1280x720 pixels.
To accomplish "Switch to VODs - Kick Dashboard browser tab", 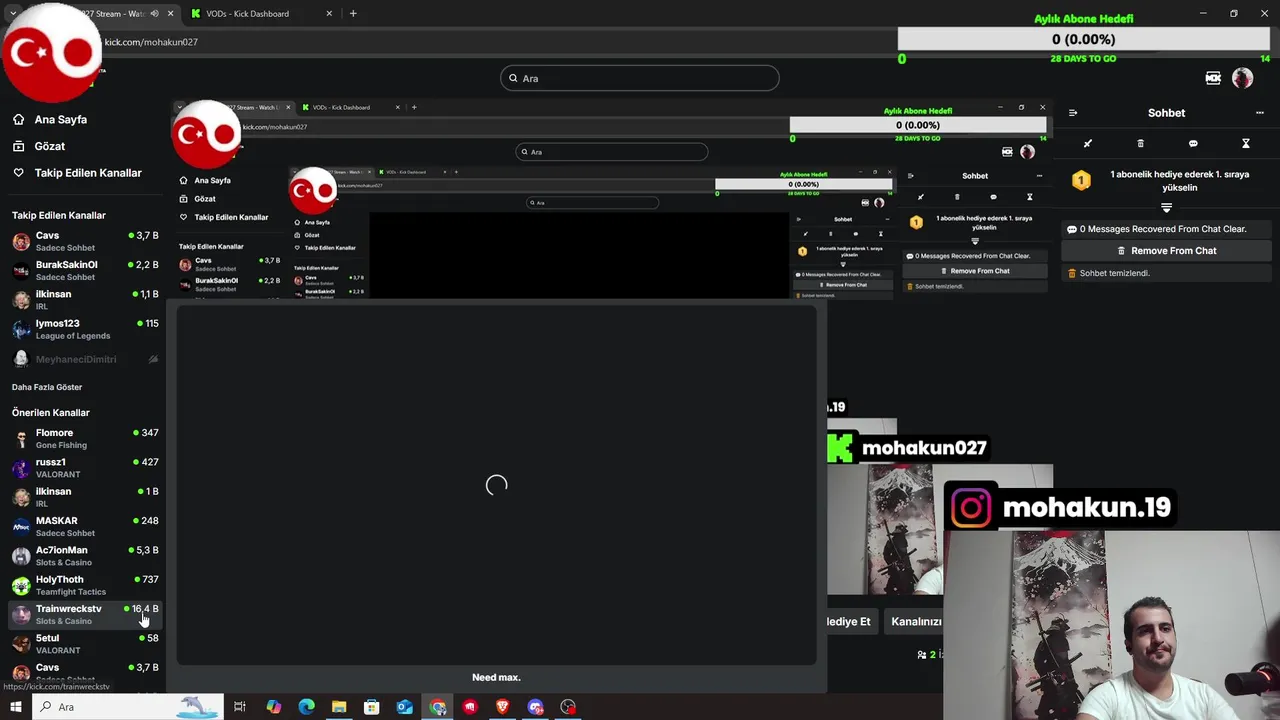I will 260,14.
